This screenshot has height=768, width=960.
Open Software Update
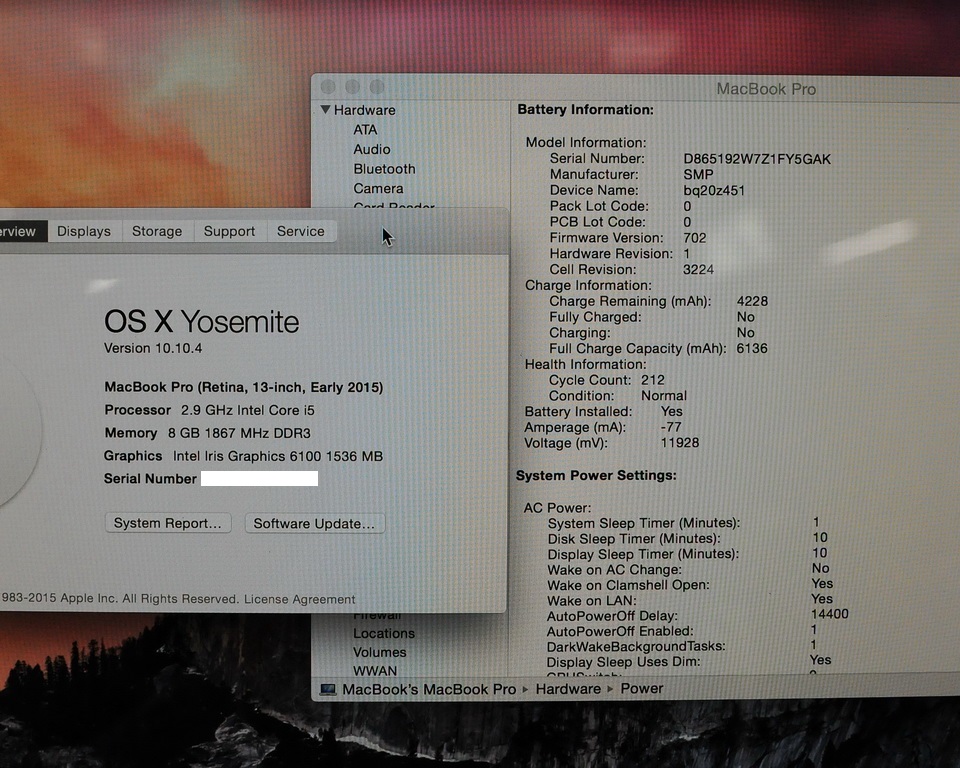[314, 524]
